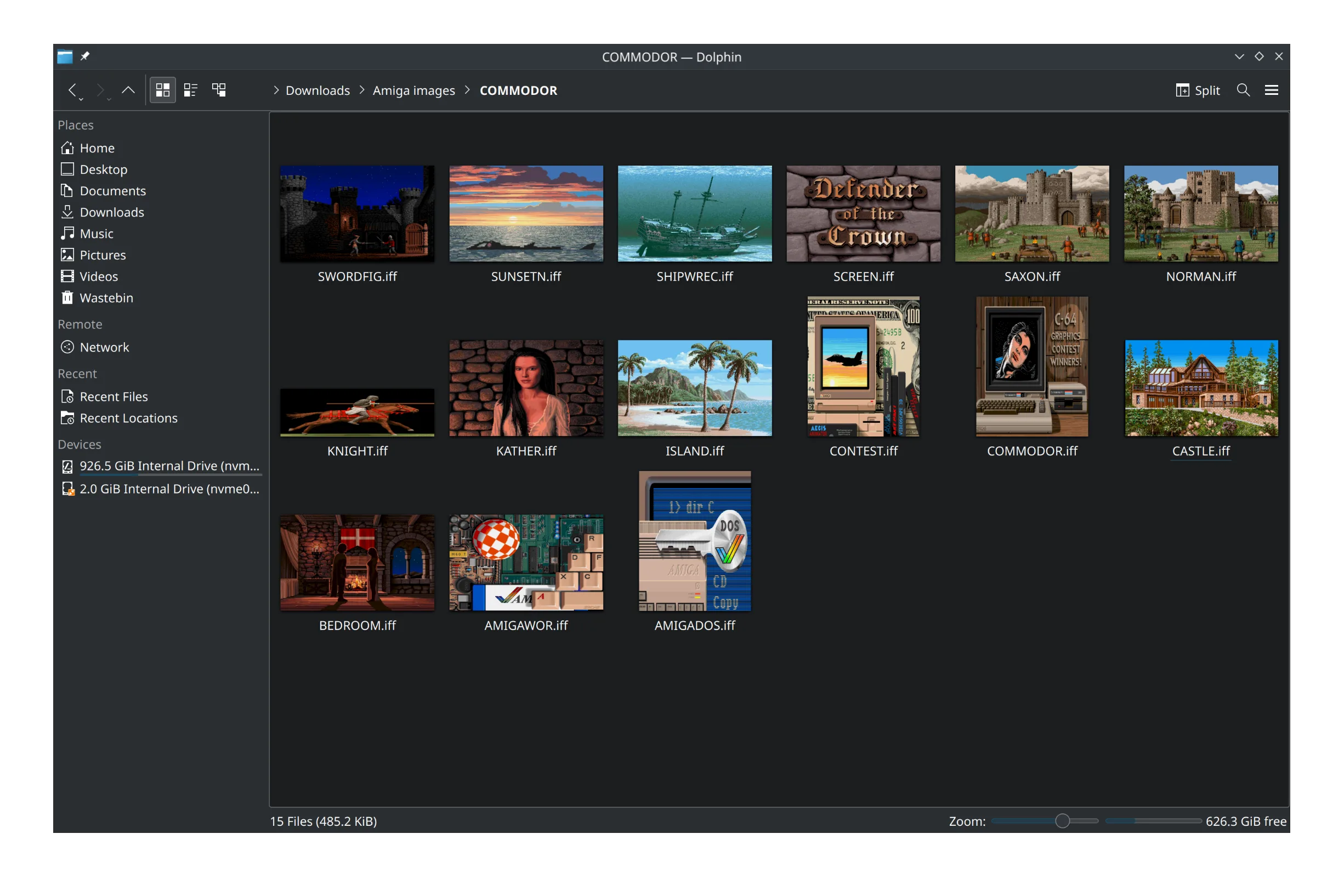The image size is (1344, 896).
Task: Switch to Icons view mode
Action: (162, 90)
